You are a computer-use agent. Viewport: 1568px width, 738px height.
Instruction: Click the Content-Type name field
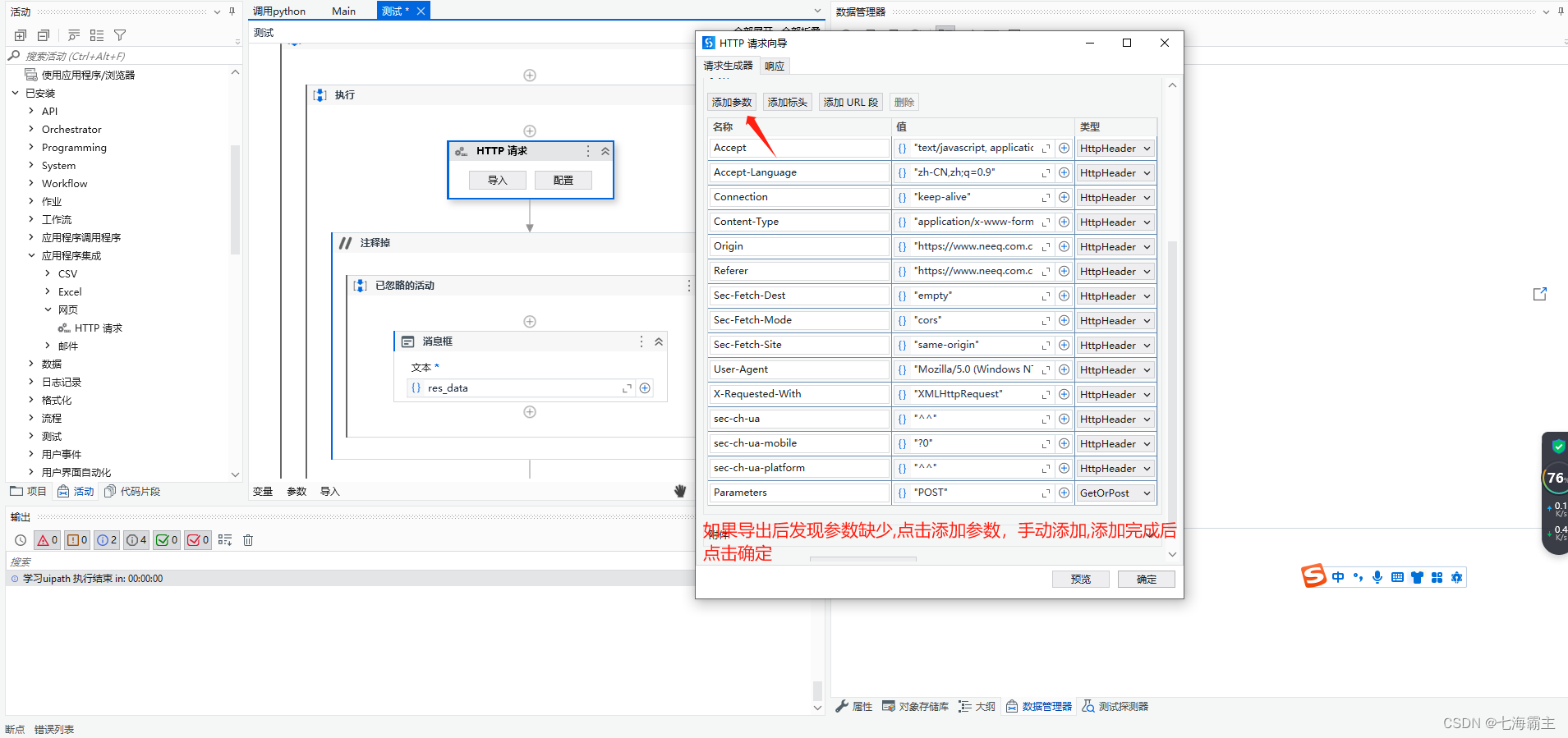(x=798, y=222)
